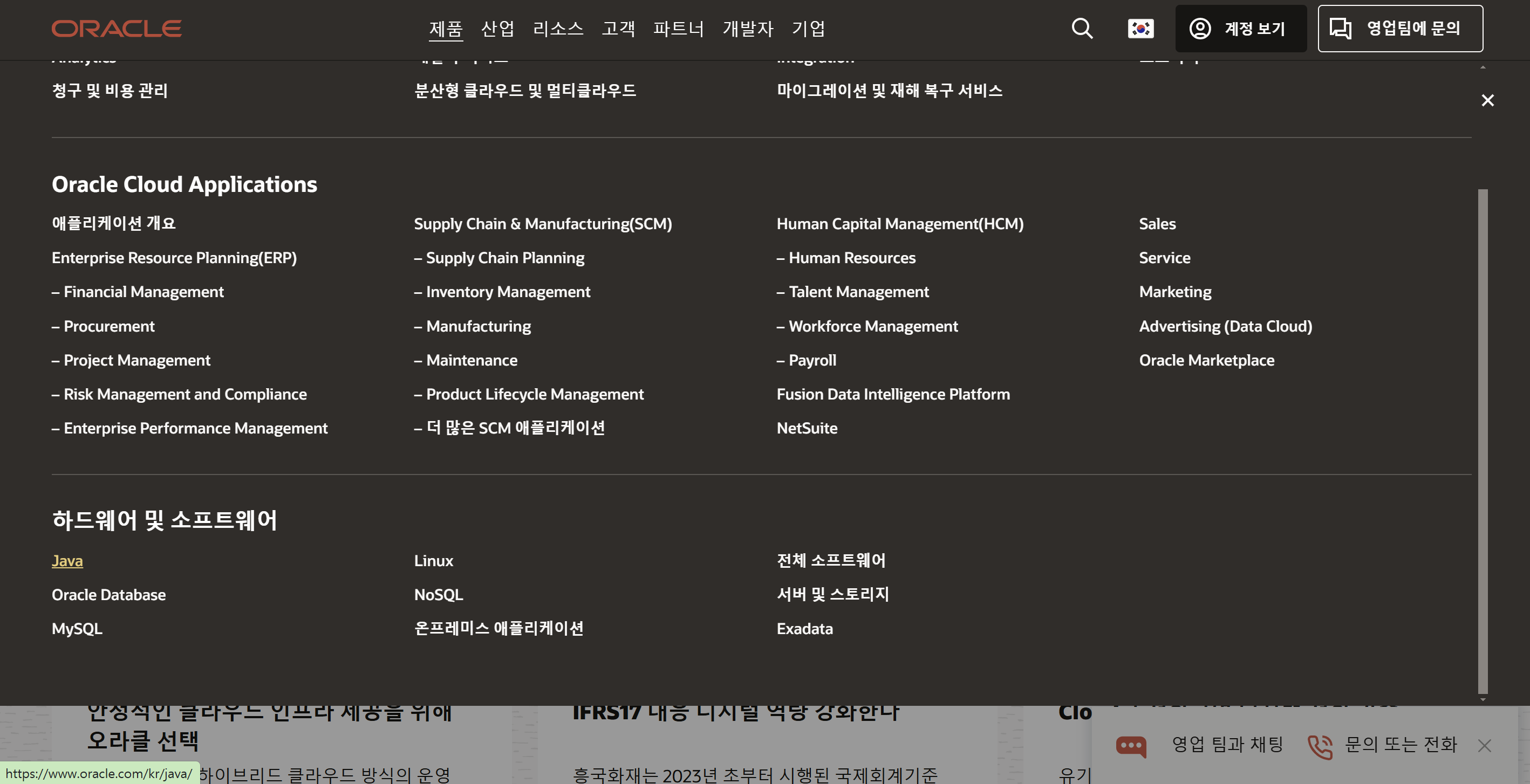Expand the 개발자 navigation menu
1530x784 pixels.
[x=747, y=29]
